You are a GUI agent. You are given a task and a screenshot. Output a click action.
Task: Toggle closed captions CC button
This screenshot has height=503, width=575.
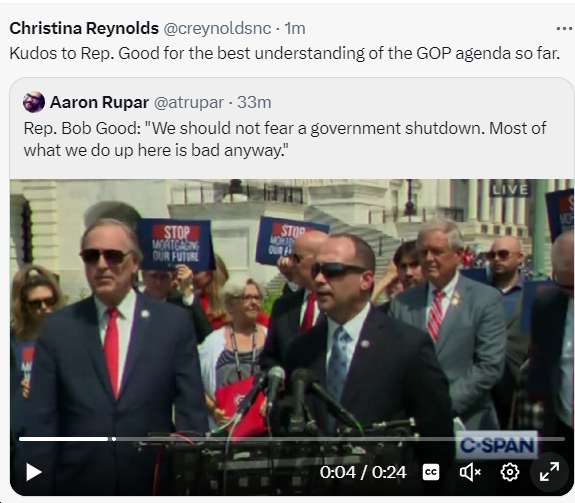click(431, 472)
